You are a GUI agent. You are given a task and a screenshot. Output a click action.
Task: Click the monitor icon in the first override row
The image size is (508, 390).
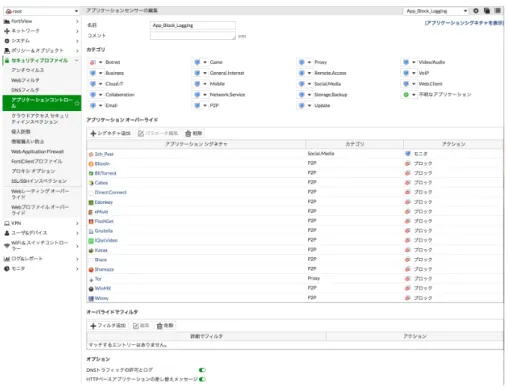click(407, 154)
